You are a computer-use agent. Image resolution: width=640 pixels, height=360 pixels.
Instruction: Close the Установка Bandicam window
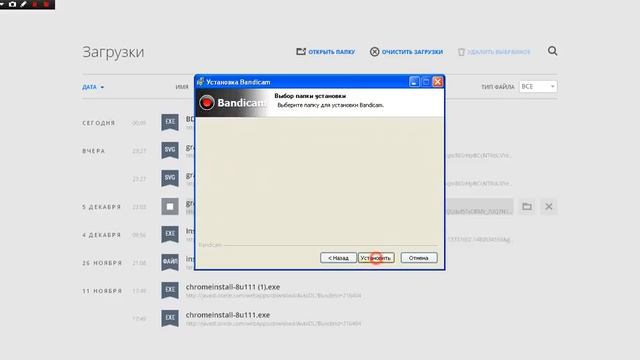click(x=438, y=82)
